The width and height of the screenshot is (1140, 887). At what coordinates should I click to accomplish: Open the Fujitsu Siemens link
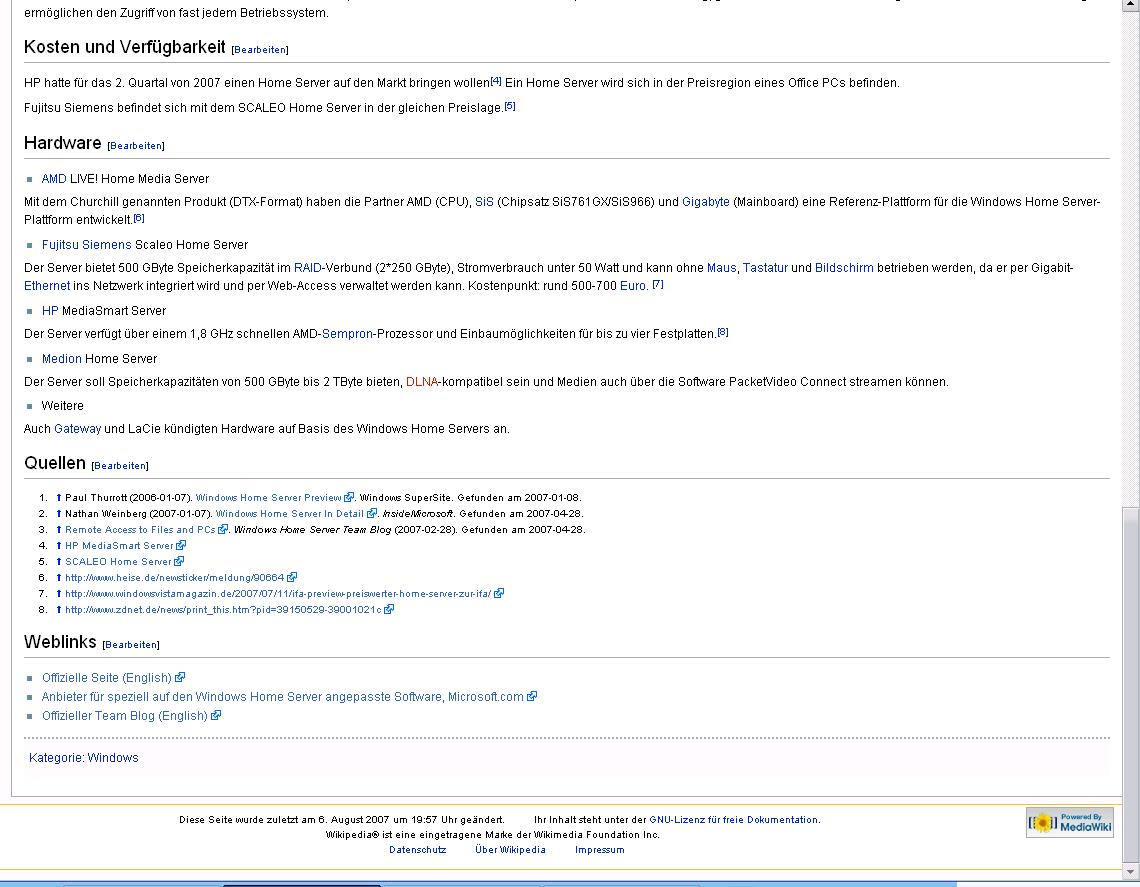click(87, 245)
